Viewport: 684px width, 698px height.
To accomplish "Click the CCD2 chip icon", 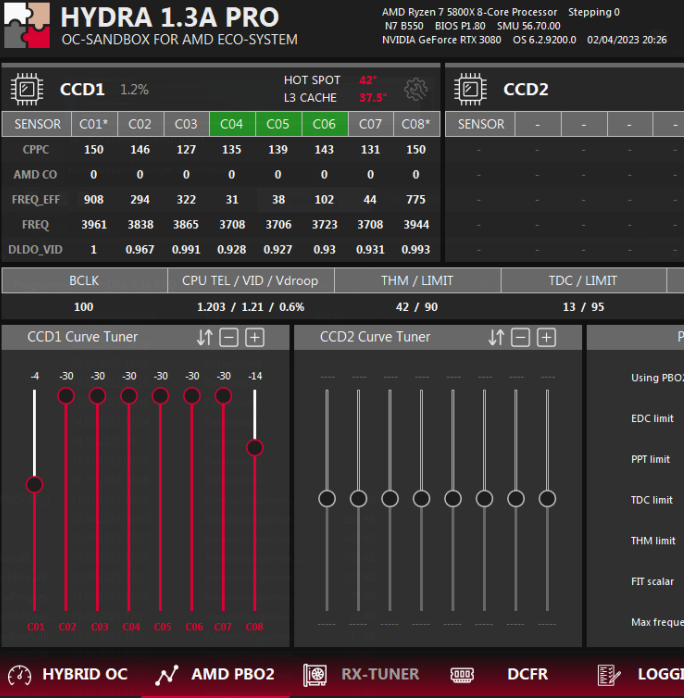I will tap(470, 89).
